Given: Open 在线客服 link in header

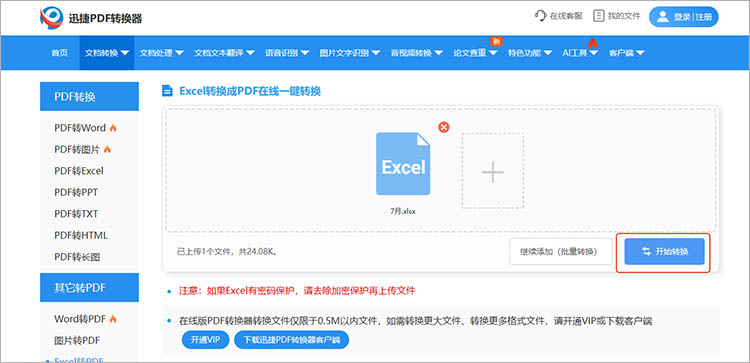Looking at the screenshot, I should click(x=559, y=16).
